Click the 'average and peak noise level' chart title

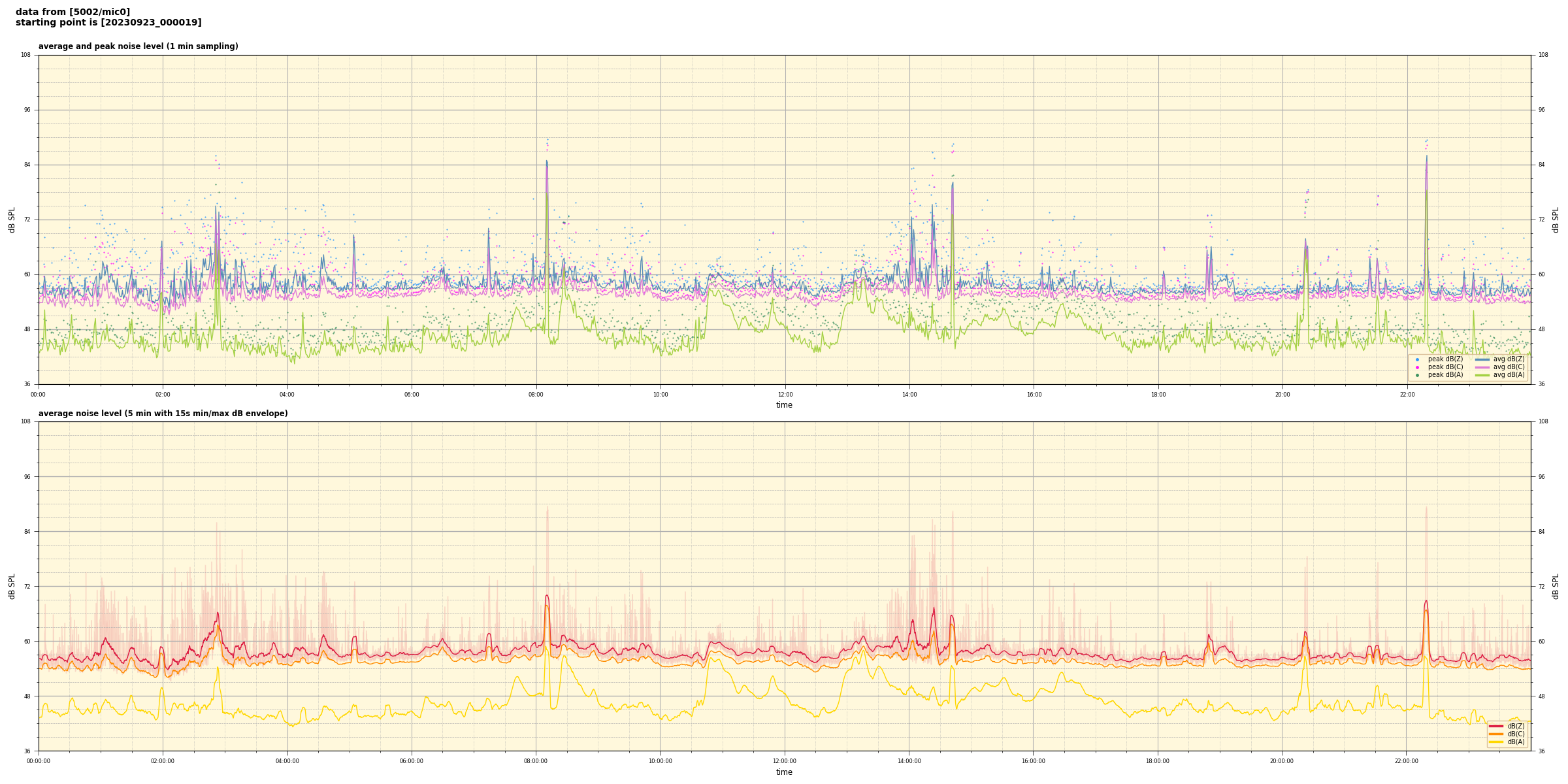coord(138,46)
